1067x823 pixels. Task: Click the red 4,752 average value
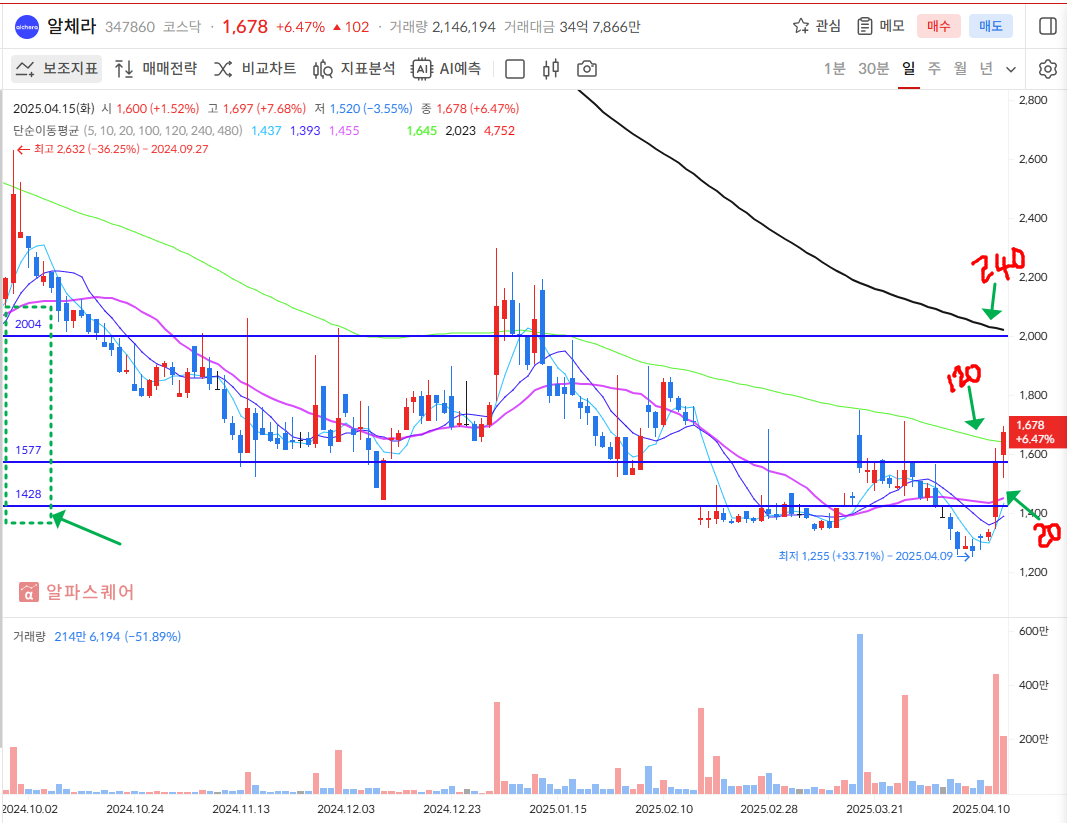pyautogui.click(x=499, y=131)
